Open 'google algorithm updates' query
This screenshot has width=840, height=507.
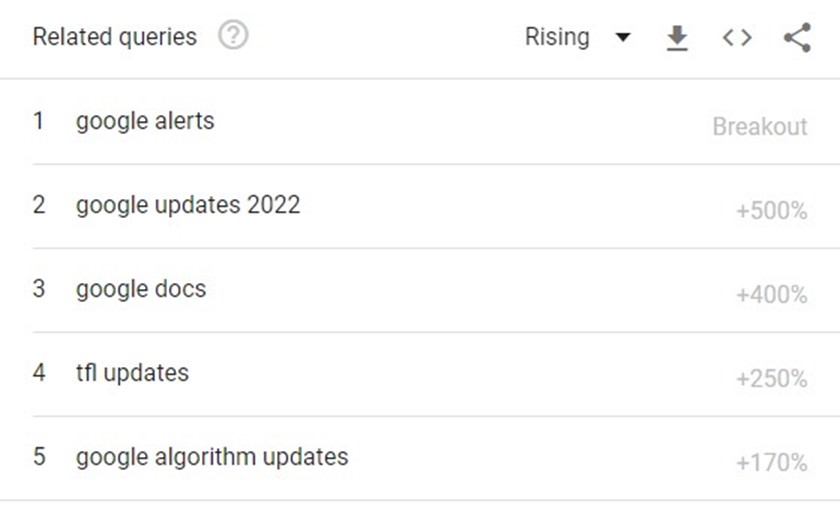[212, 457]
